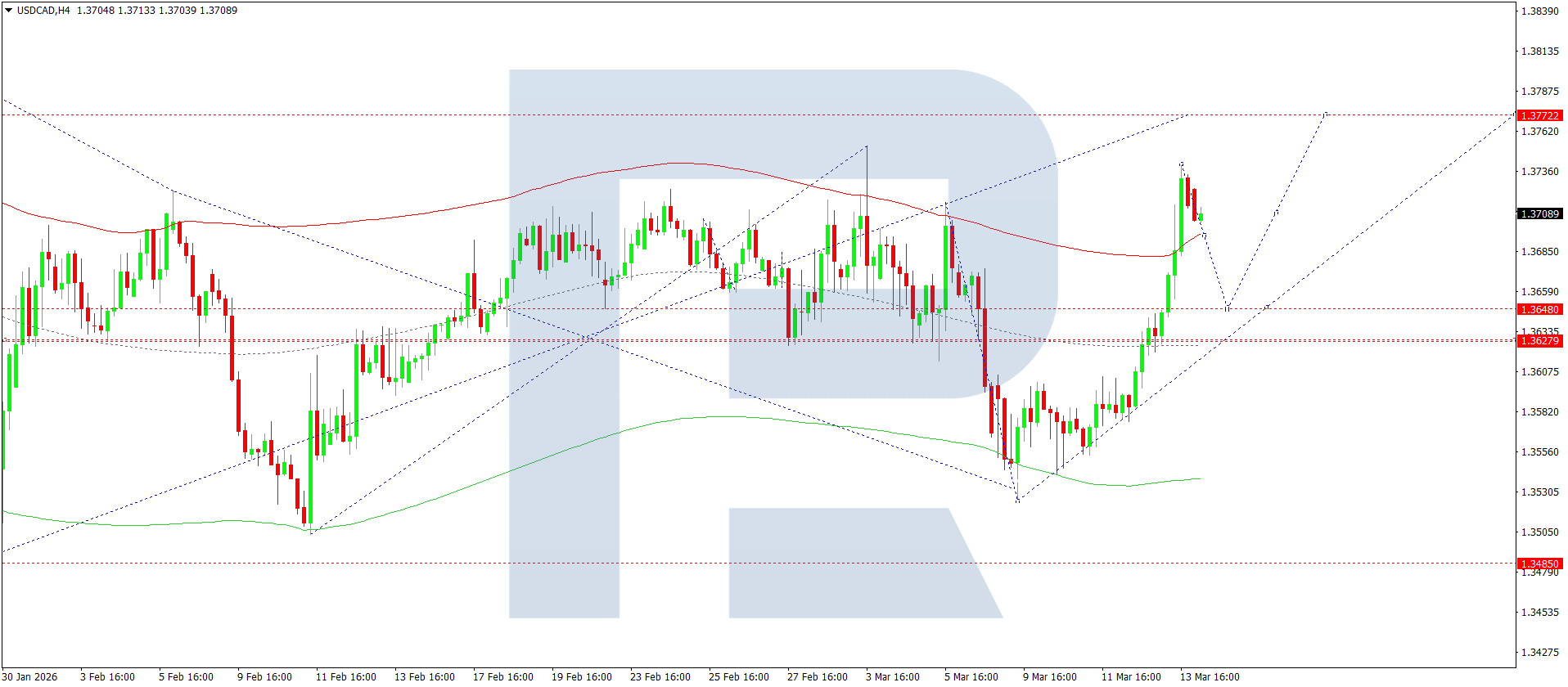
Task: Click the black 1.37089 current price tag
Action: [x=1539, y=213]
